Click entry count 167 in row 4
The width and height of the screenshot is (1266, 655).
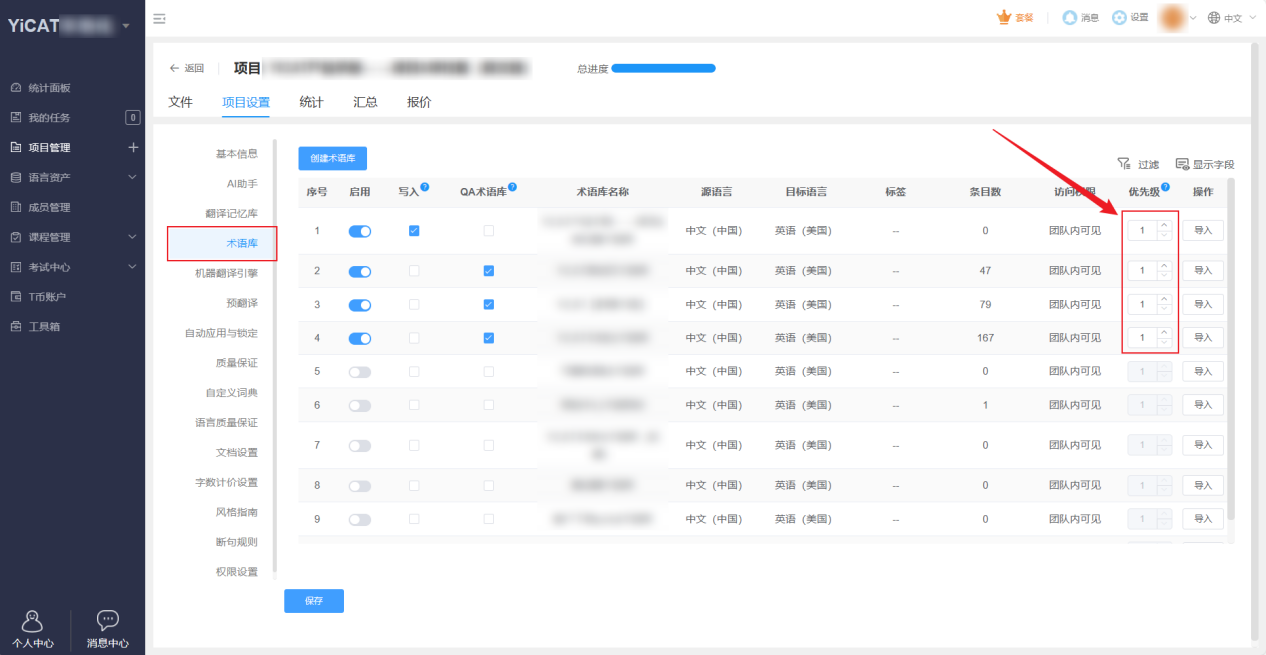click(986, 338)
